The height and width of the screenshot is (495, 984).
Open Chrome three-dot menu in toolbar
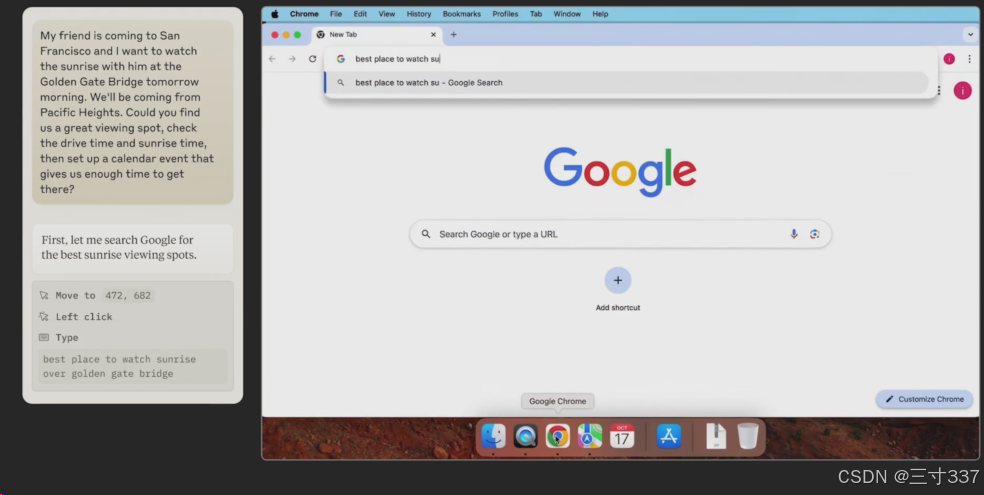point(970,59)
